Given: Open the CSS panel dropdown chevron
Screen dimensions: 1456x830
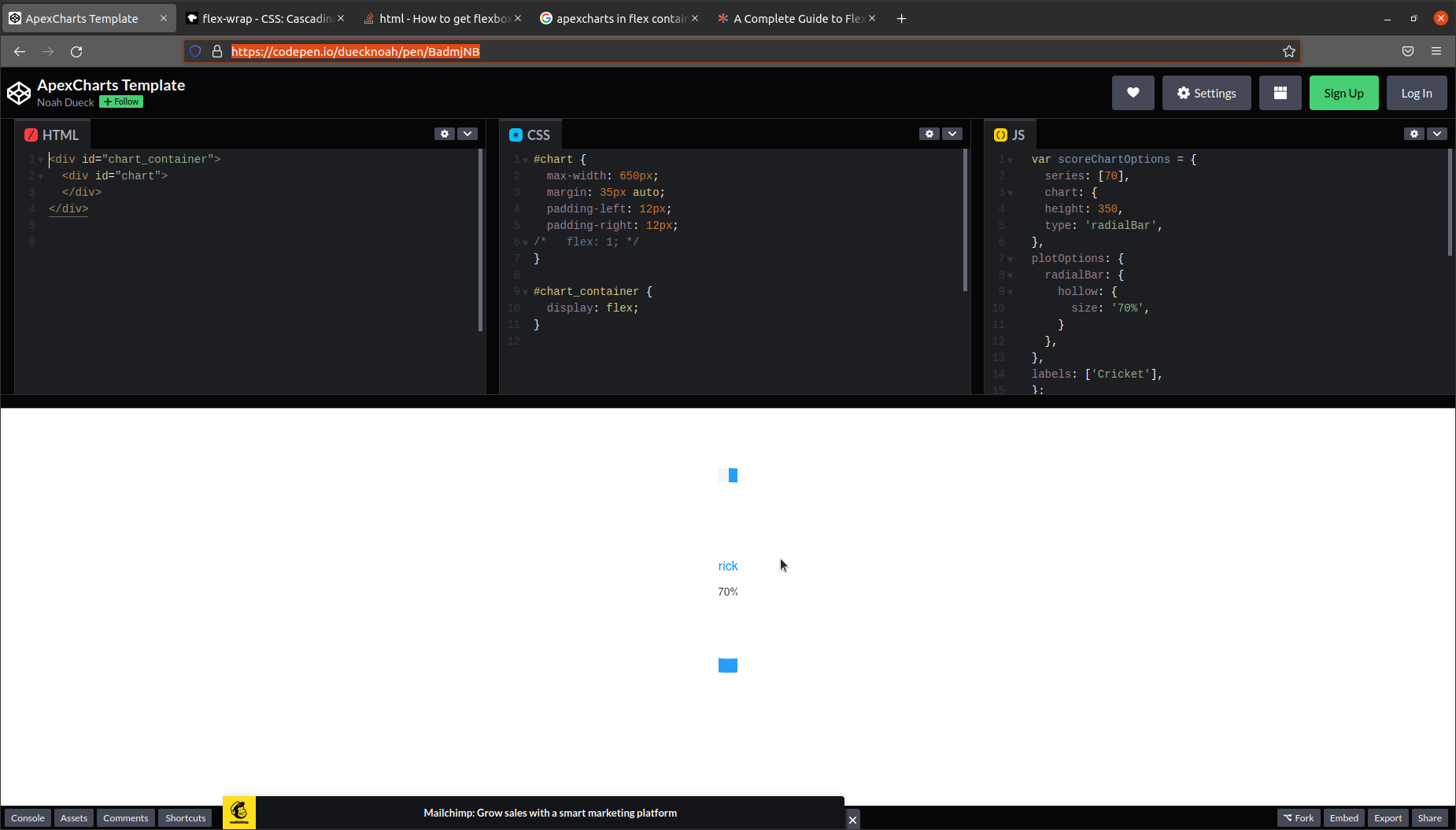Looking at the screenshot, I should [952, 134].
